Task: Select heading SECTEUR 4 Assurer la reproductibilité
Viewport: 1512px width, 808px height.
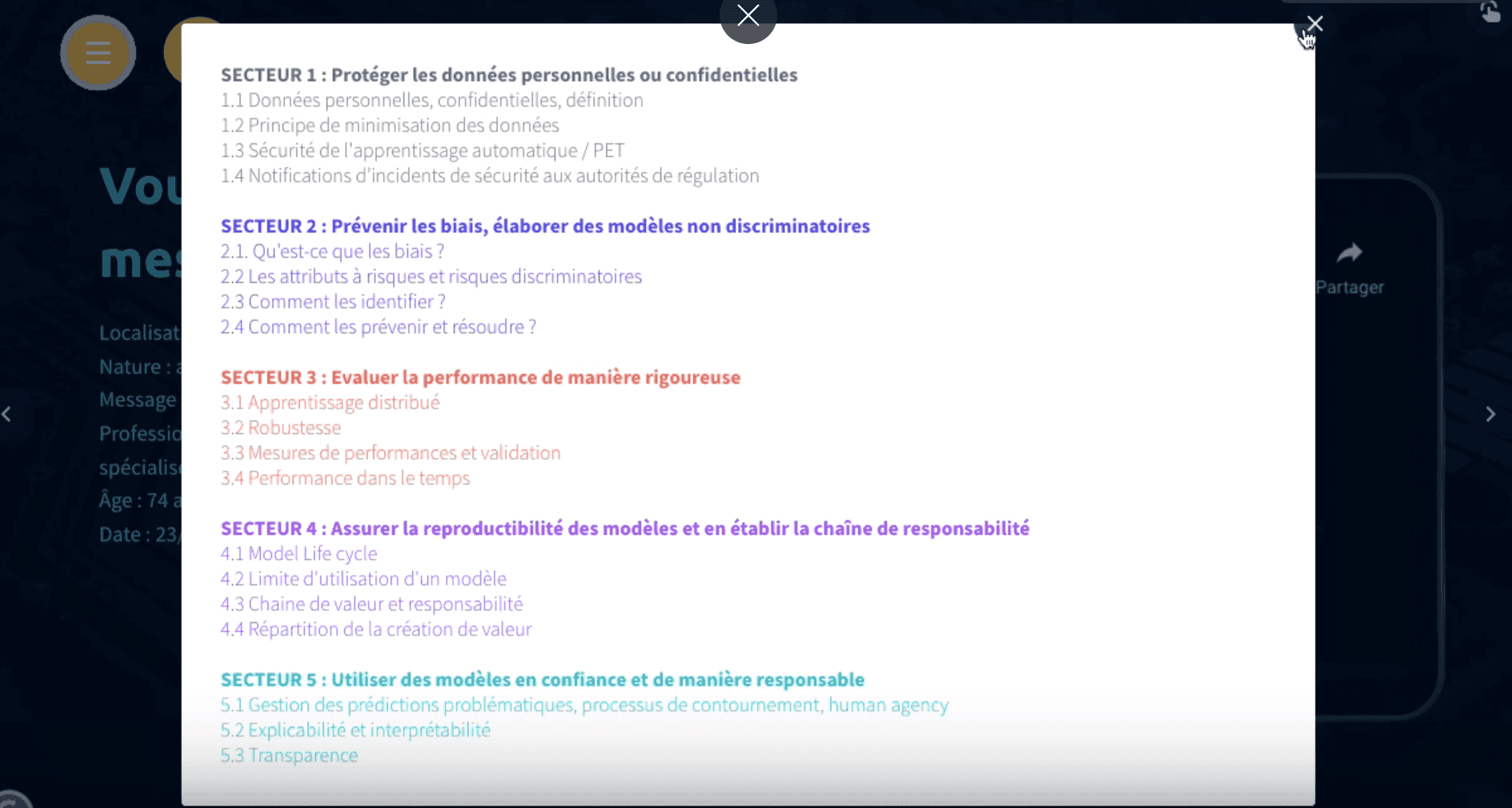Action: point(624,529)
